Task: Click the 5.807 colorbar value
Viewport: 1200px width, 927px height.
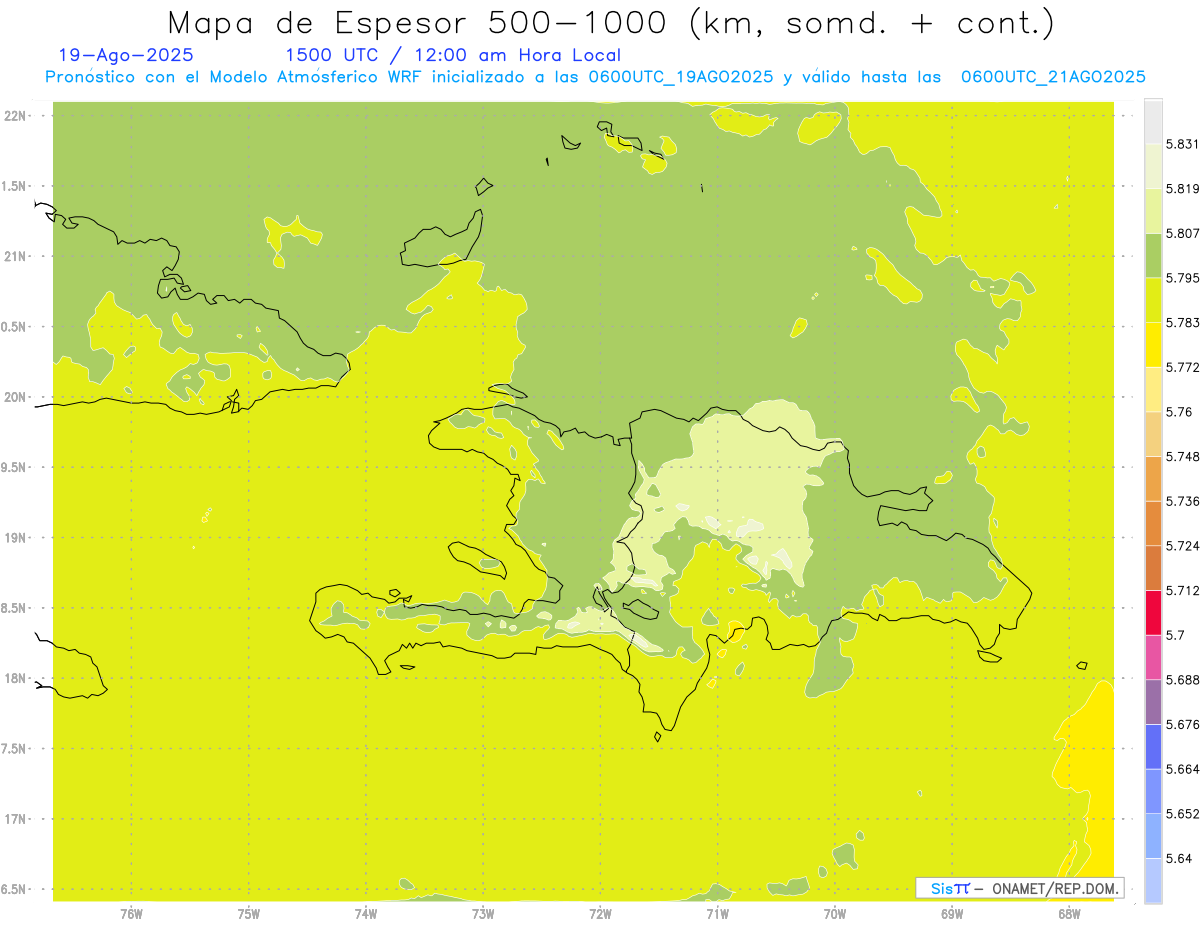Action: (1184, 233)
